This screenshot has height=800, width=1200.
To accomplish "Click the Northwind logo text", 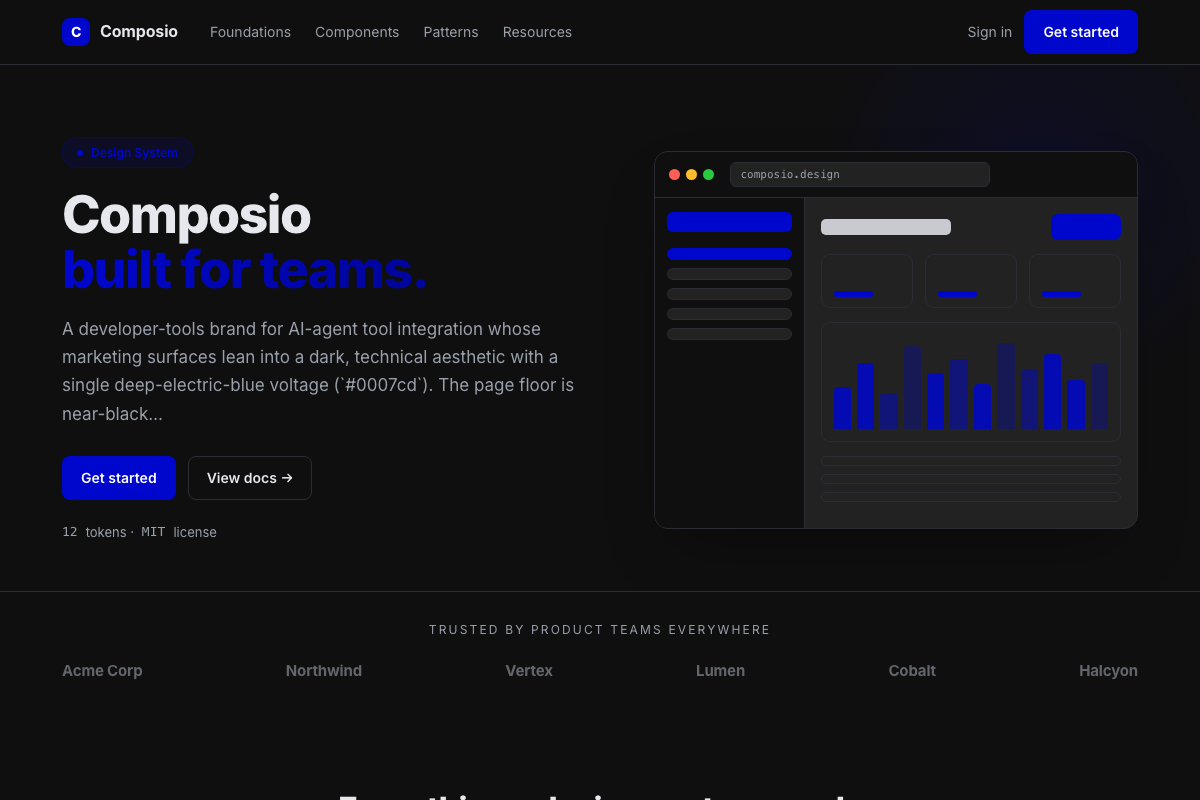I will click(x=324, y=671).
